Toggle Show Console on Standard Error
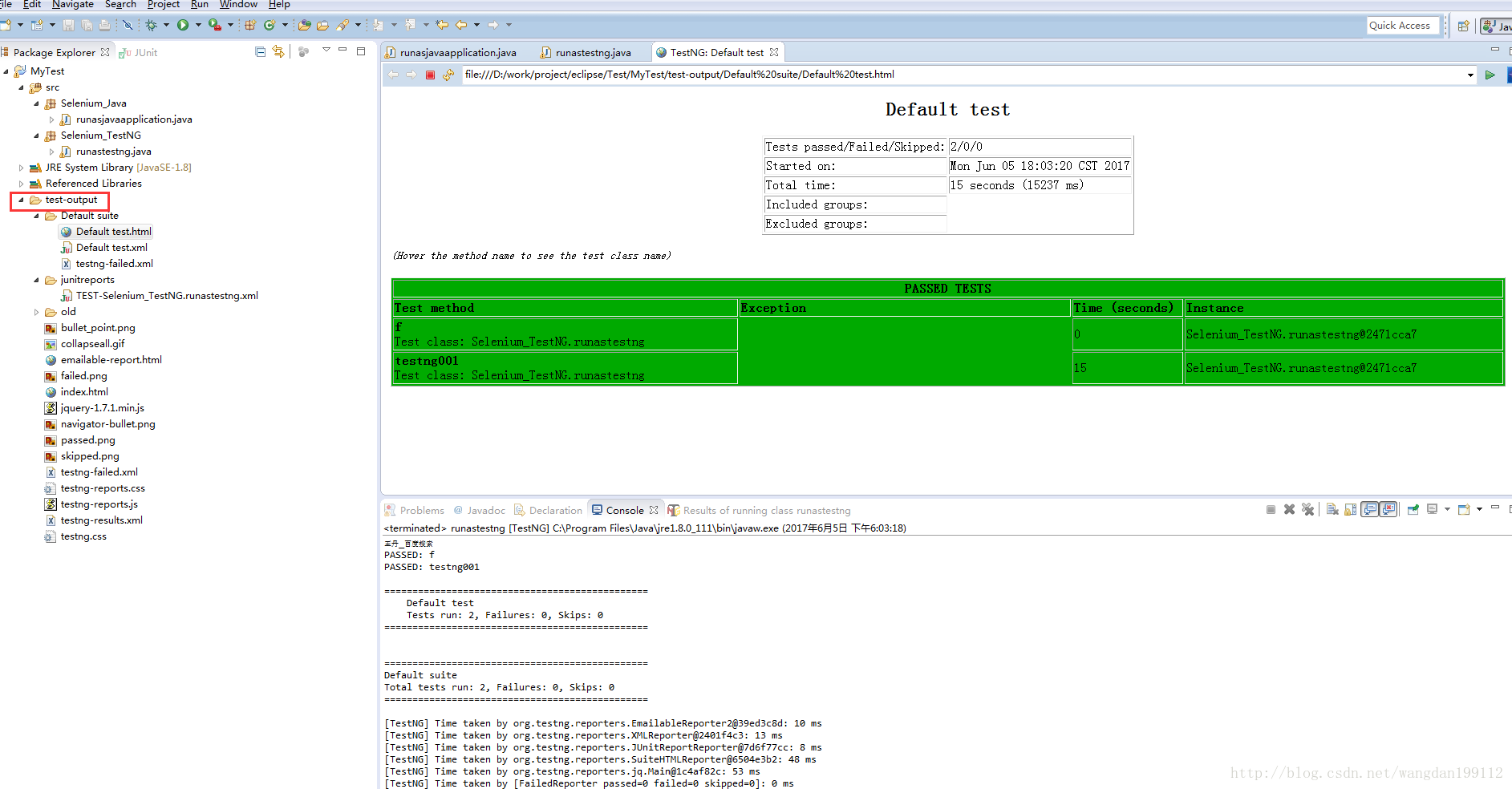This screenshot has height=789, width=1512. (1388, 509)
